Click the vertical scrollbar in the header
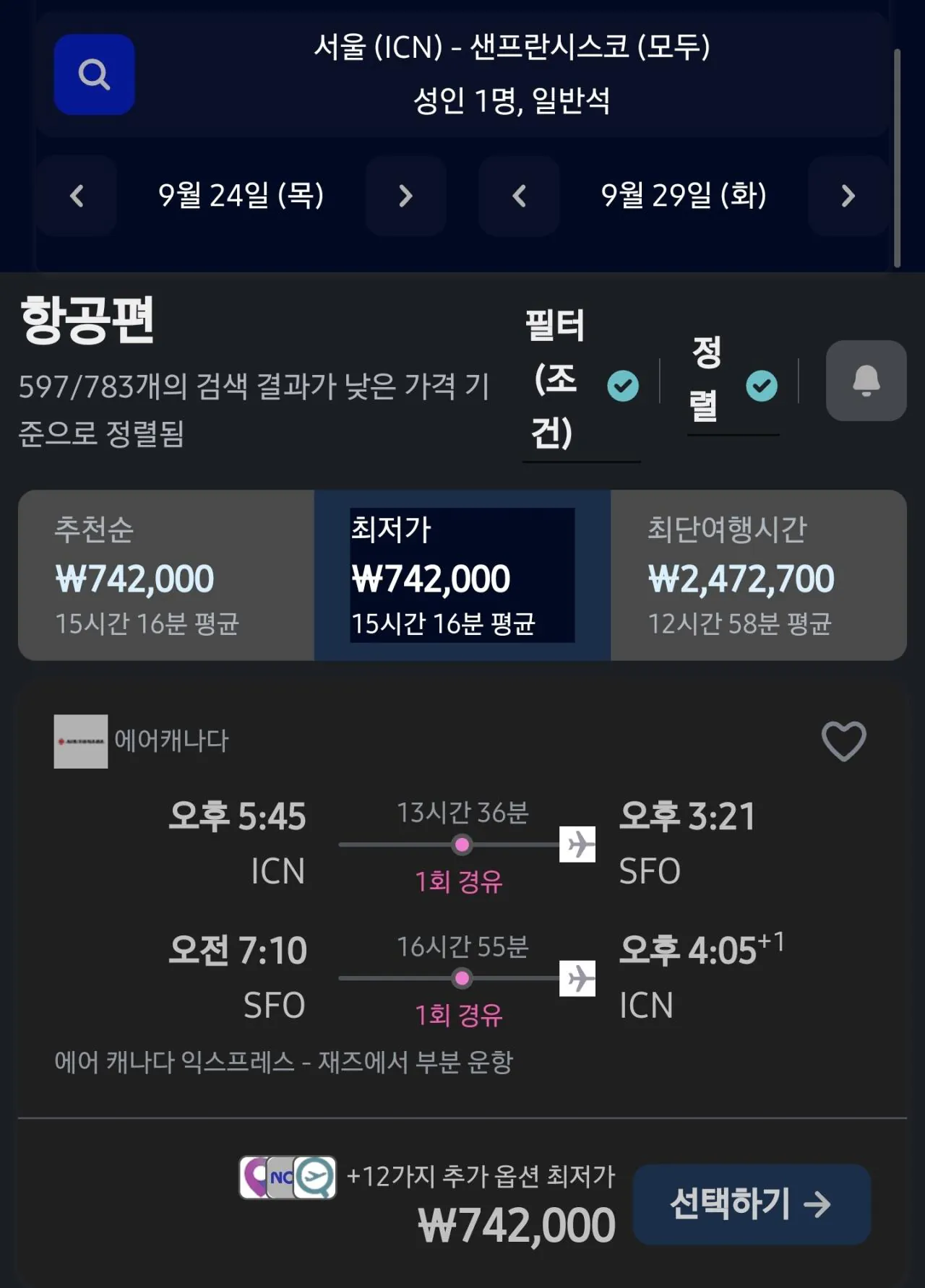The height and width of the screenshot is (1288, 925). 897,157
